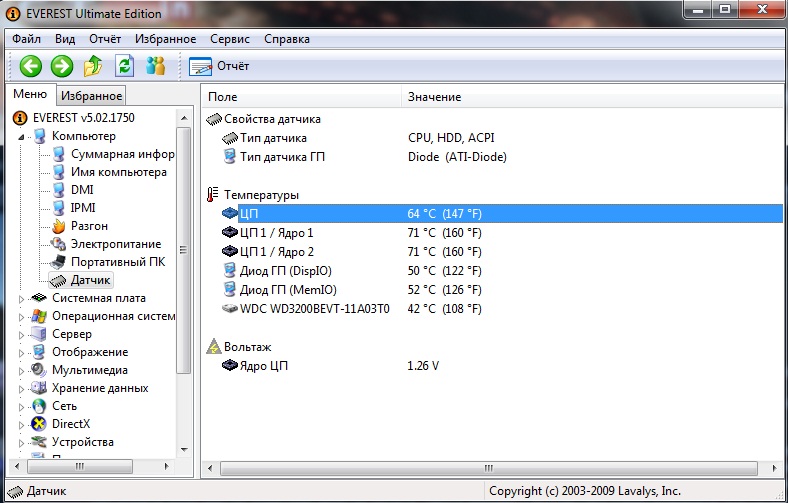Image resolution: width=788 pixels, height=503 pixels.
Task: Click the Температуры thermometer group icon
Action: pyautogui.click(x=213, y=194)
